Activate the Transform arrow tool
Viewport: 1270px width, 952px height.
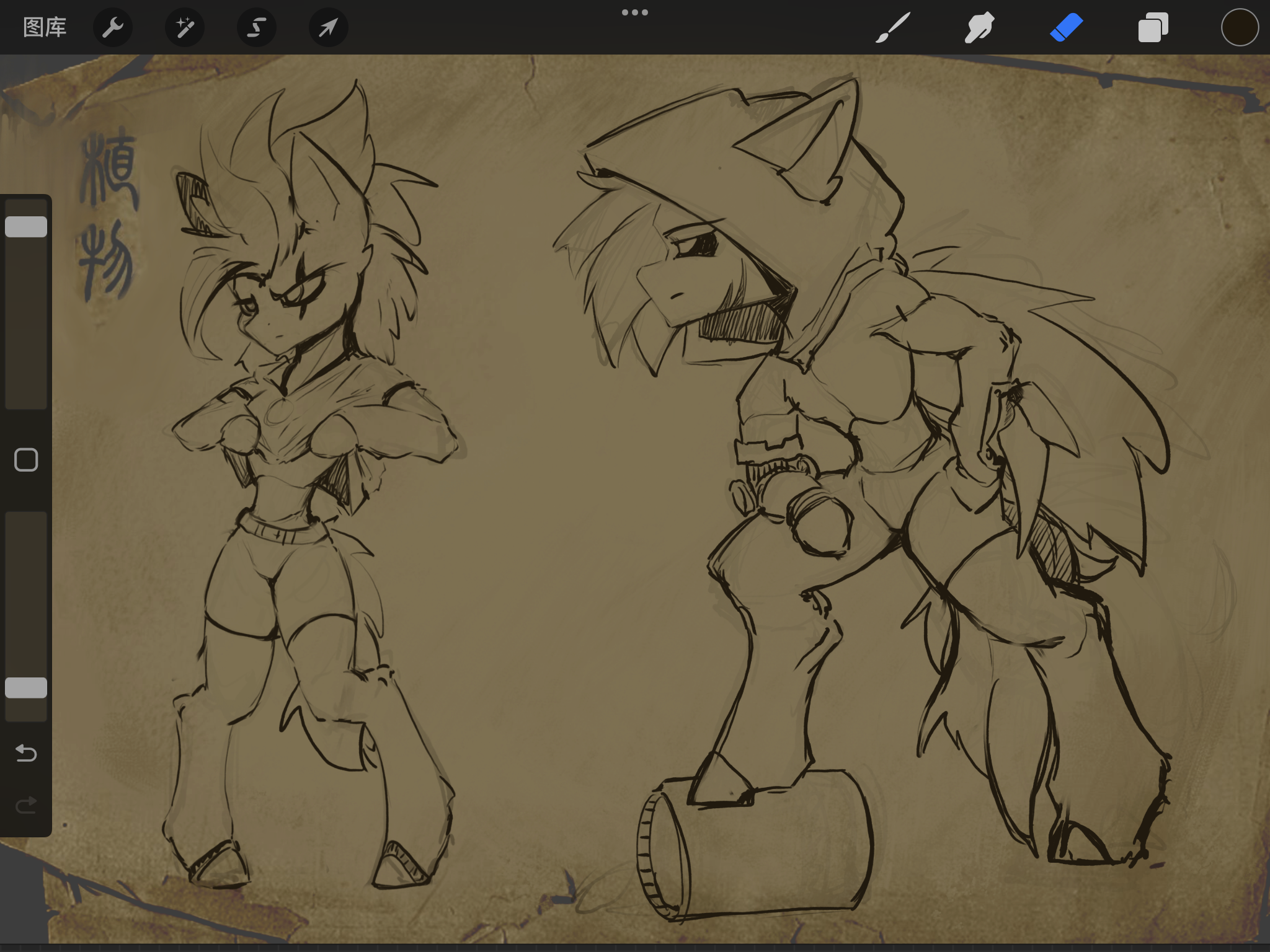pyautogui.click(x=328, y=27)
